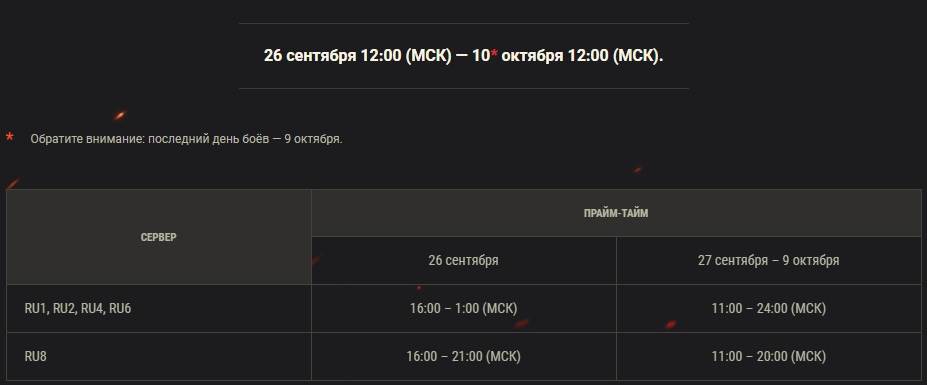Click the ПРАЙМ-ТАЙМ table header
The height and width of the screenshot is (385, 927).
coord(616,213)
